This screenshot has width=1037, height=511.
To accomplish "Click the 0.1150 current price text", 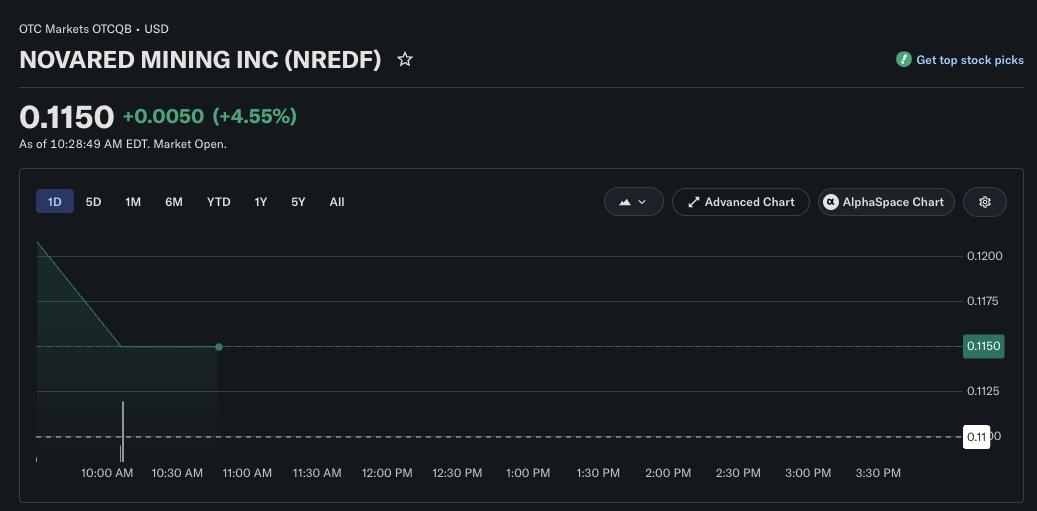I will coord(67,117).
